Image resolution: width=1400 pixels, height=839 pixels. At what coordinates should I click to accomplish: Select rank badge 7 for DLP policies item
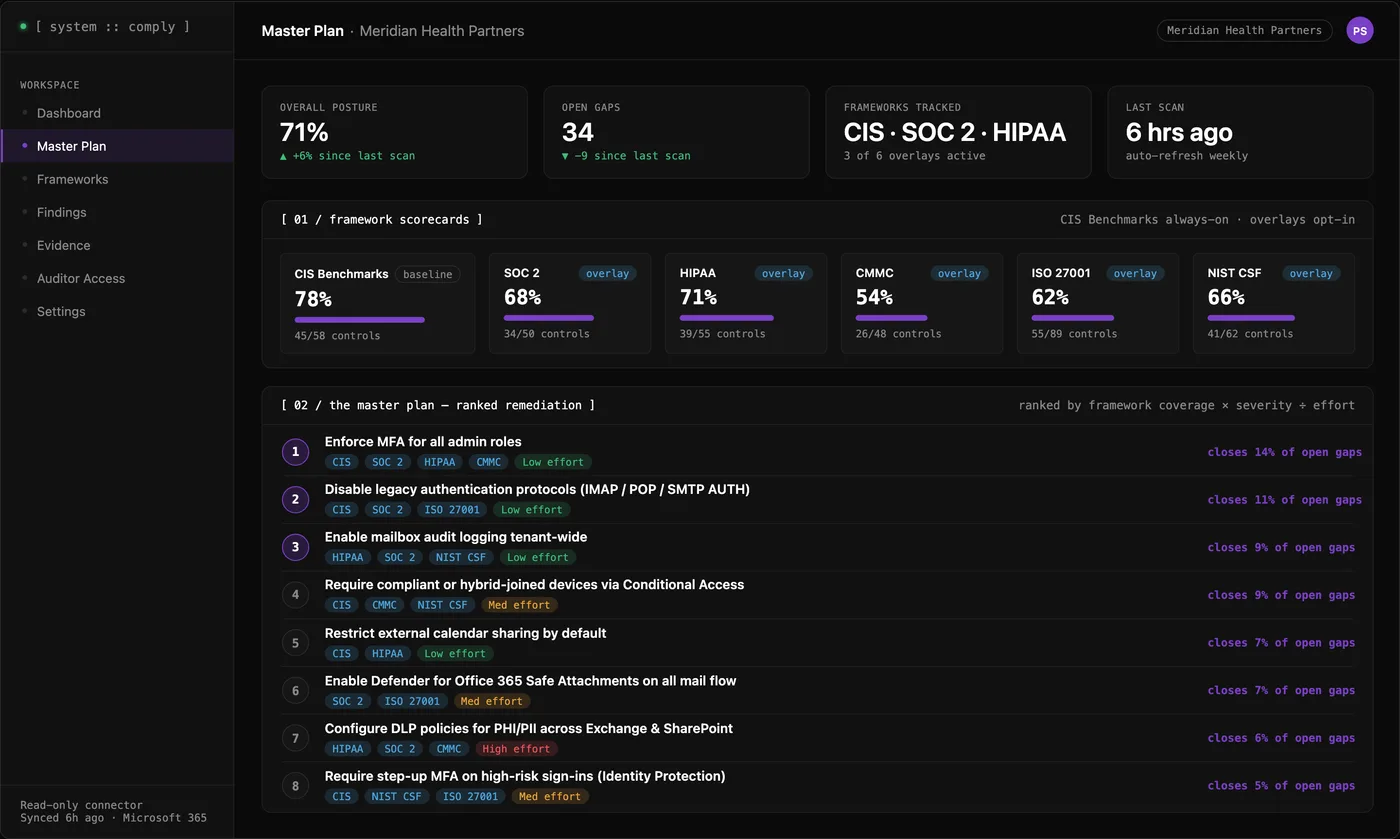click(295, 738)
